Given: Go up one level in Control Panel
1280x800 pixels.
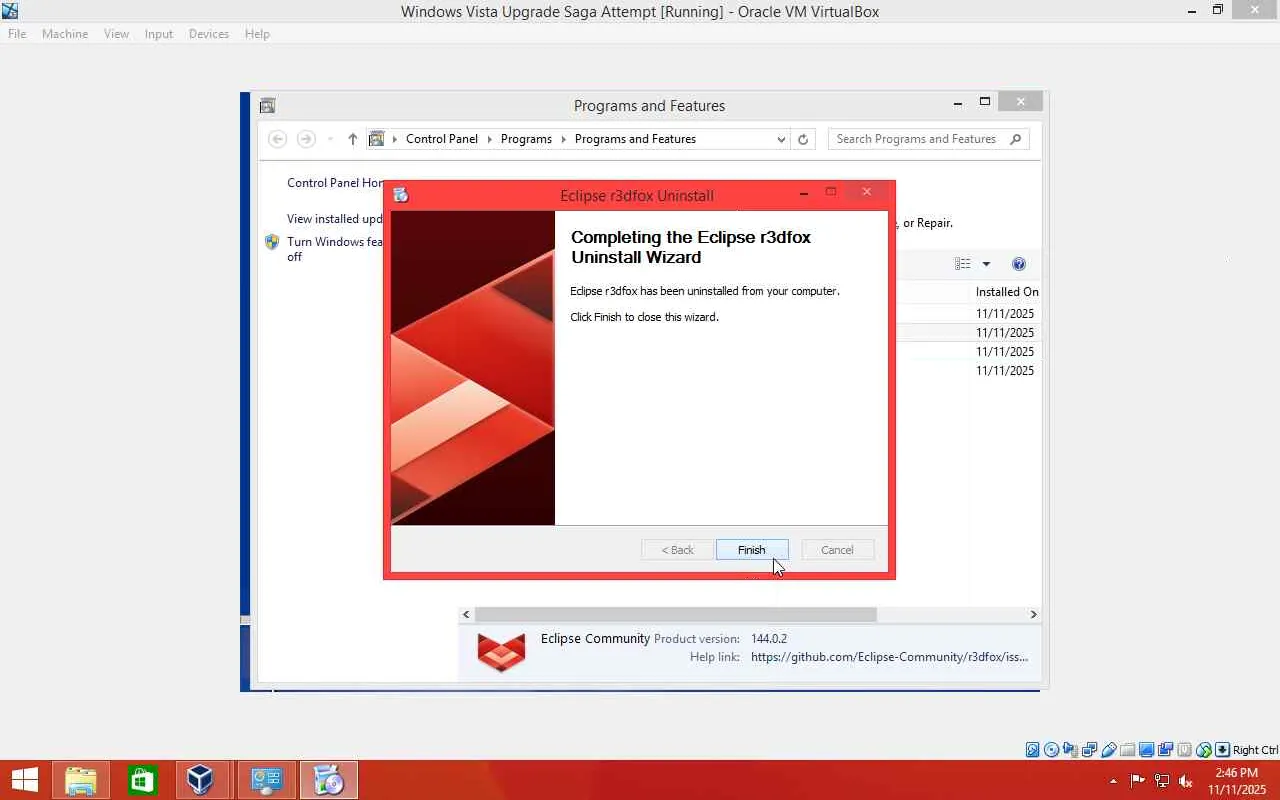Looking at the screenshot, I should coord(352,139).
